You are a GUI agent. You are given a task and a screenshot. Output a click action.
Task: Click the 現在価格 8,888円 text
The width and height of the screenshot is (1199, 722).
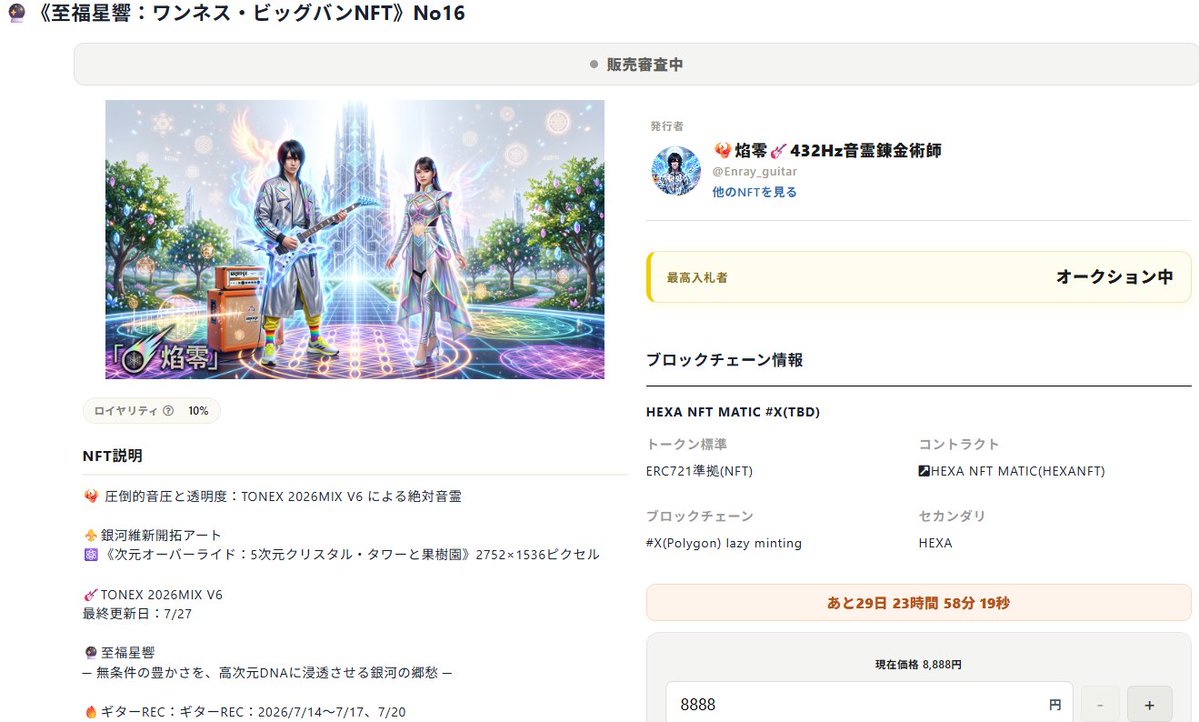918,665
